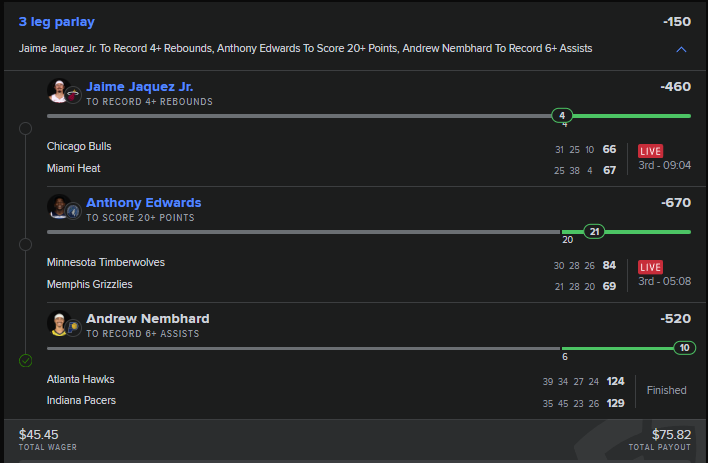Click LIVE badge for Timberwolves vs Grizzlies
This screenshot has height=463, width=708.
coord(650,267)
